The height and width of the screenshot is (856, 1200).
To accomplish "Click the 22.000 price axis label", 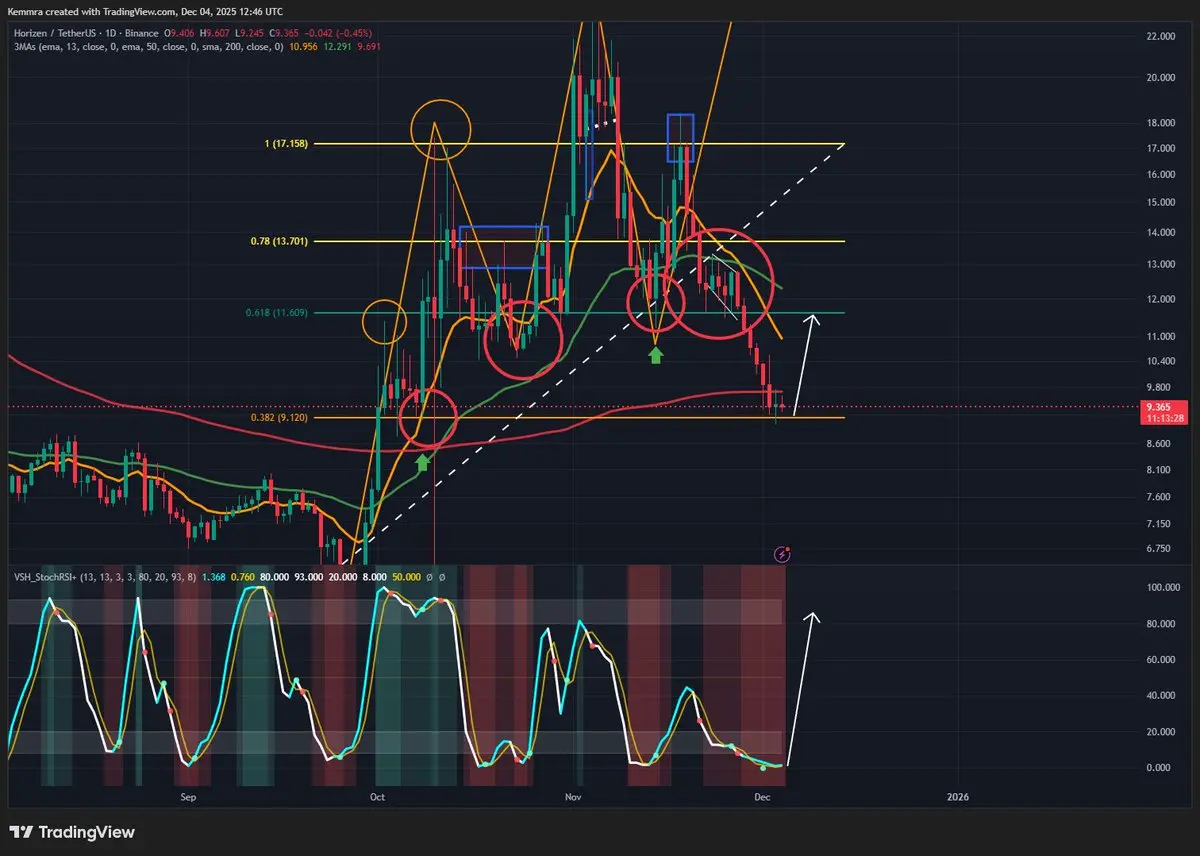I will 1161,37.
